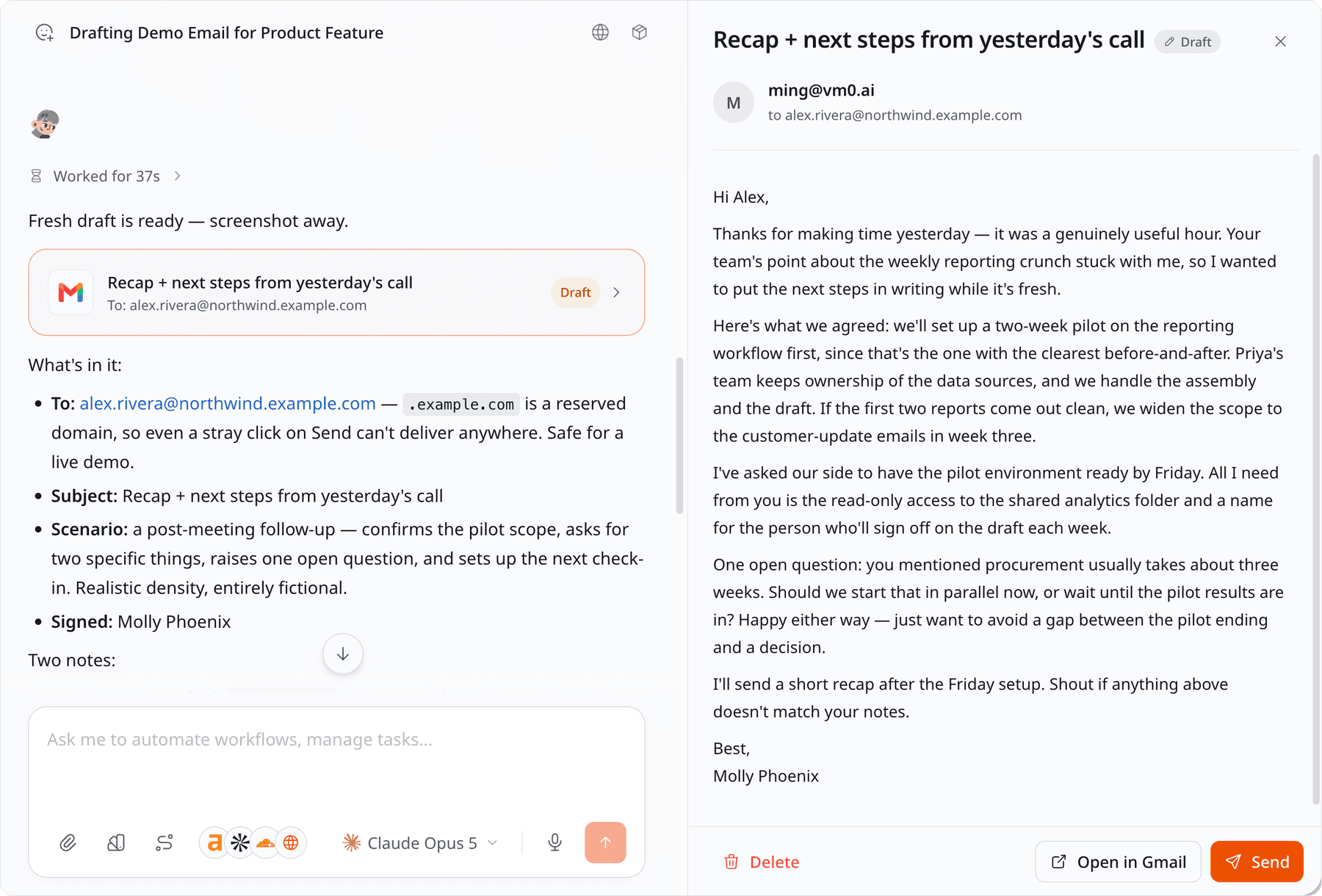Click alex.rivera@northwind.example.com link
Image resolution: width=1322 pixels, height=896 pixels.
coord(228,403)
